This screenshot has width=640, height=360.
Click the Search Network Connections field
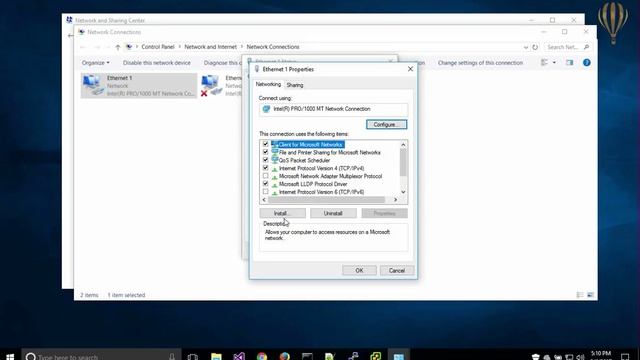(567, 47)
